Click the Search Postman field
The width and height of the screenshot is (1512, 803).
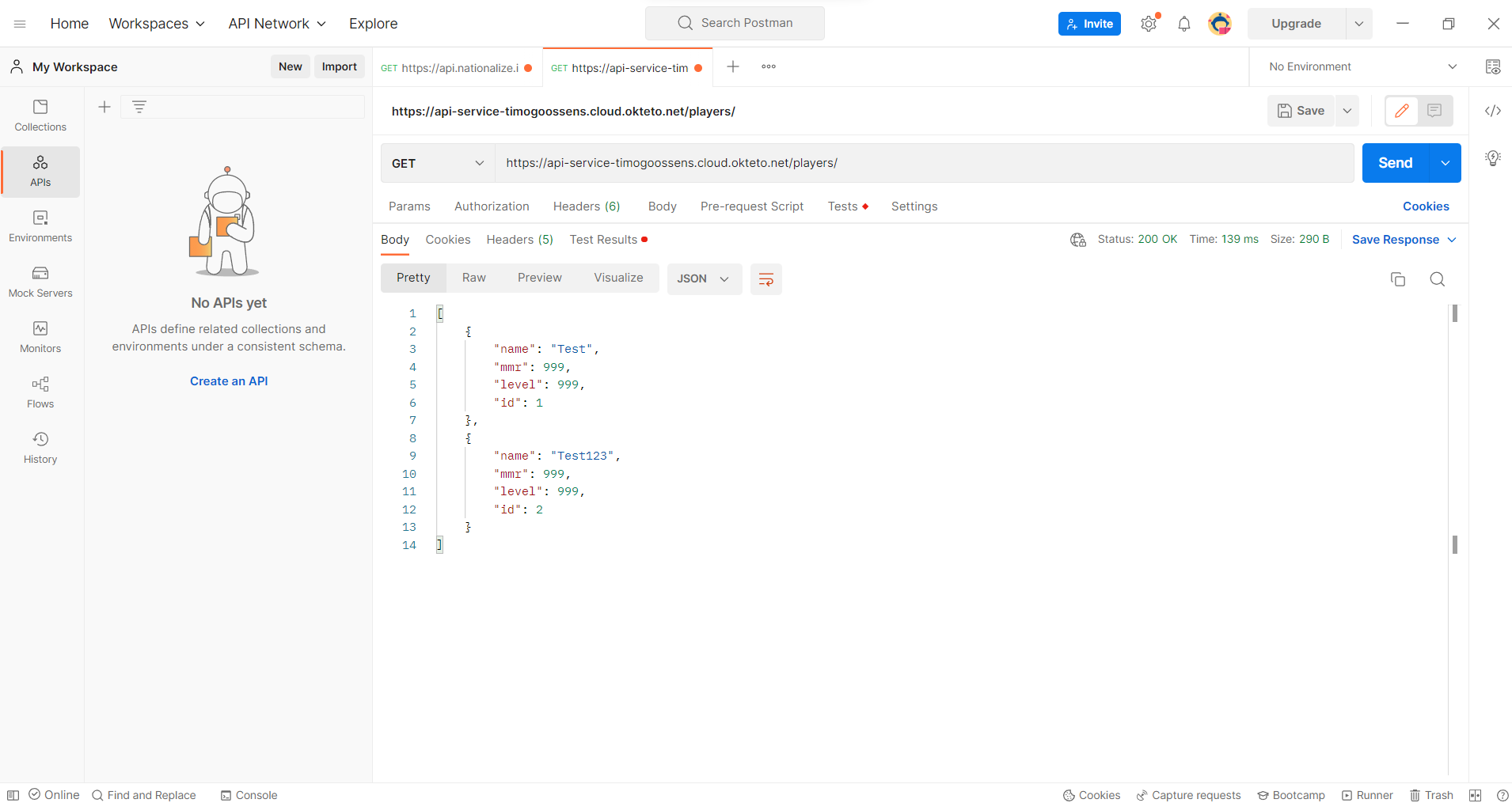735,23
